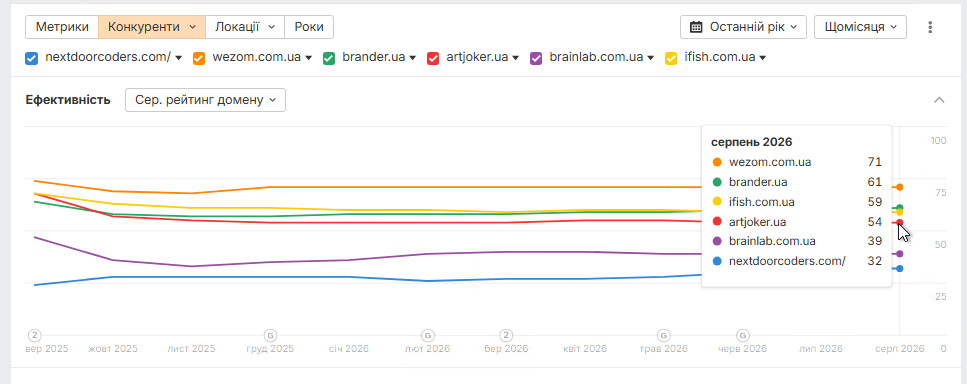
Task: Open the Останній рік date range button
Action: coord(743,27)
